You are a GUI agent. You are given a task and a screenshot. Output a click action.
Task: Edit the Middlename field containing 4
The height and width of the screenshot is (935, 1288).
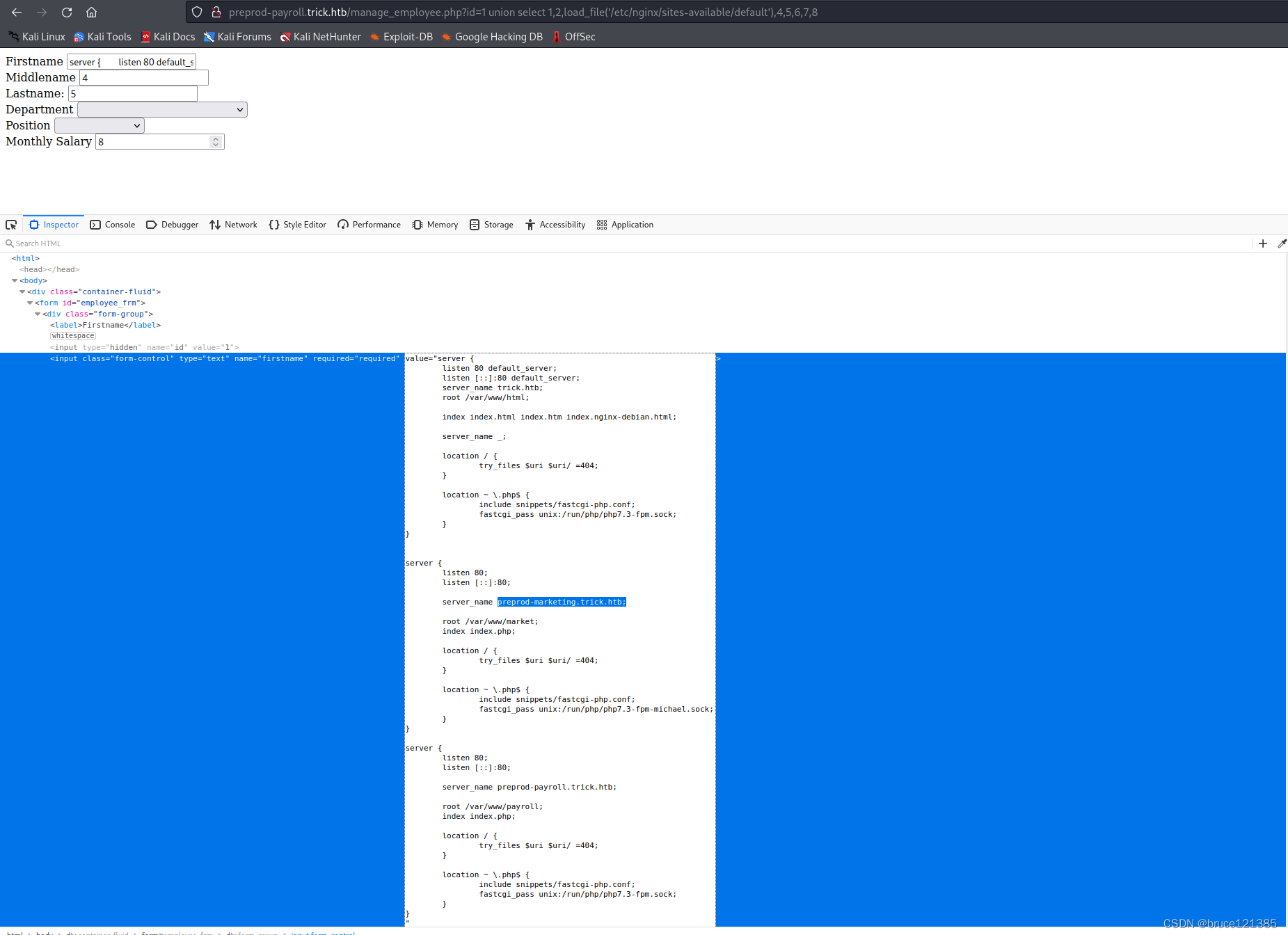click(144, 78)
